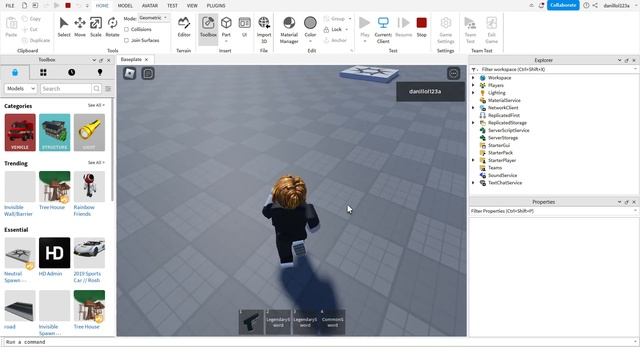The image size is (640, 360).
Task: Open the Mode Geometric dropdown
Action: [x=153, y=18]
